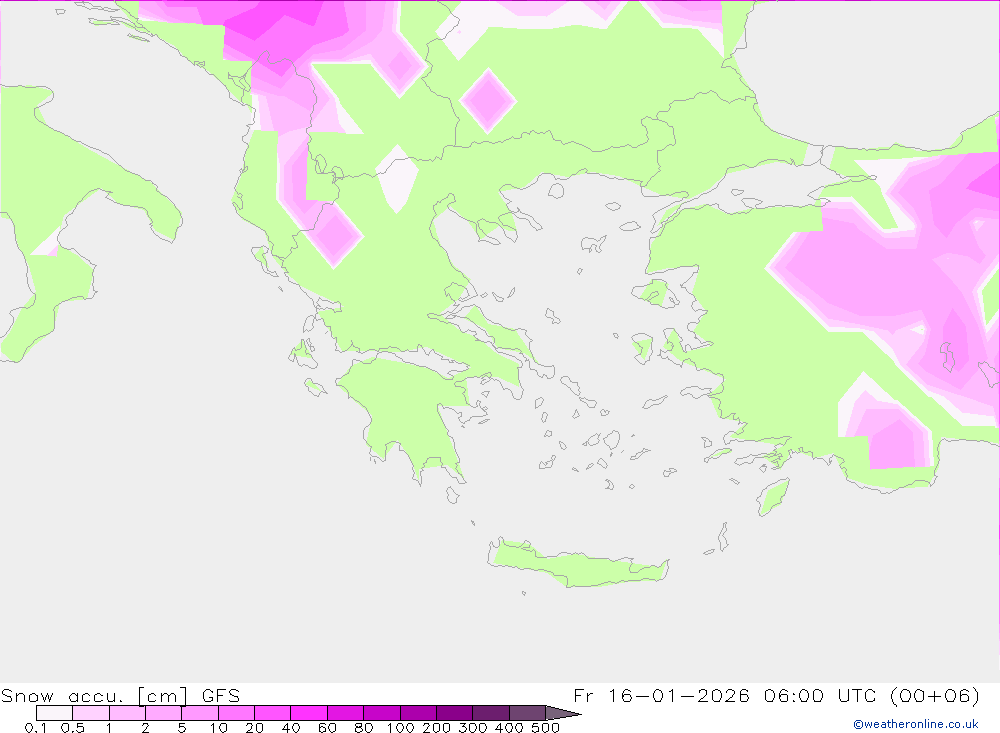Click the "500" legend value
The width and height of the screenshot is (1000, 733).
point(545,727)
